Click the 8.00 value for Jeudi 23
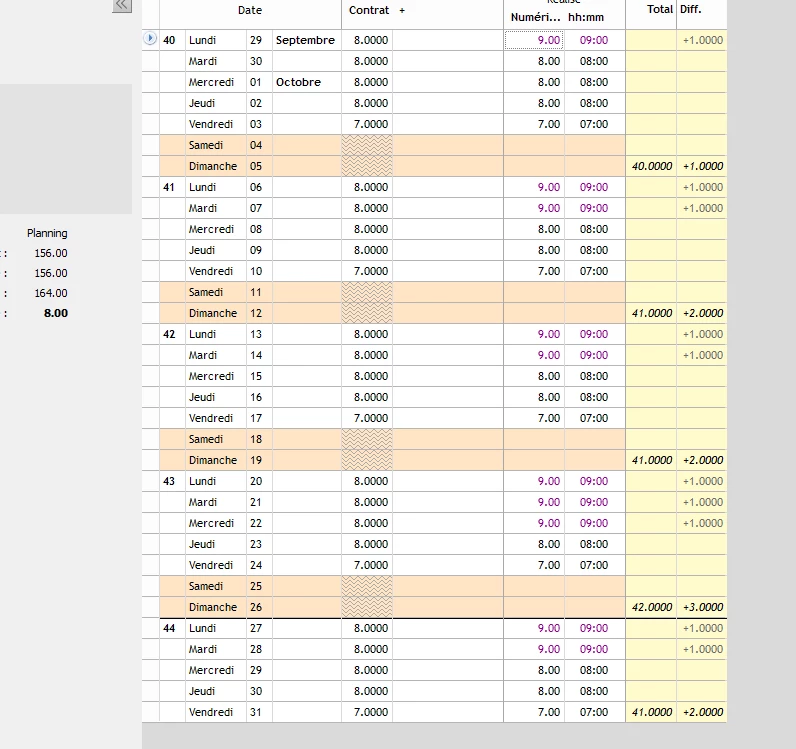Viewport: 796px width, 749px height. click(x=549, y=544)
